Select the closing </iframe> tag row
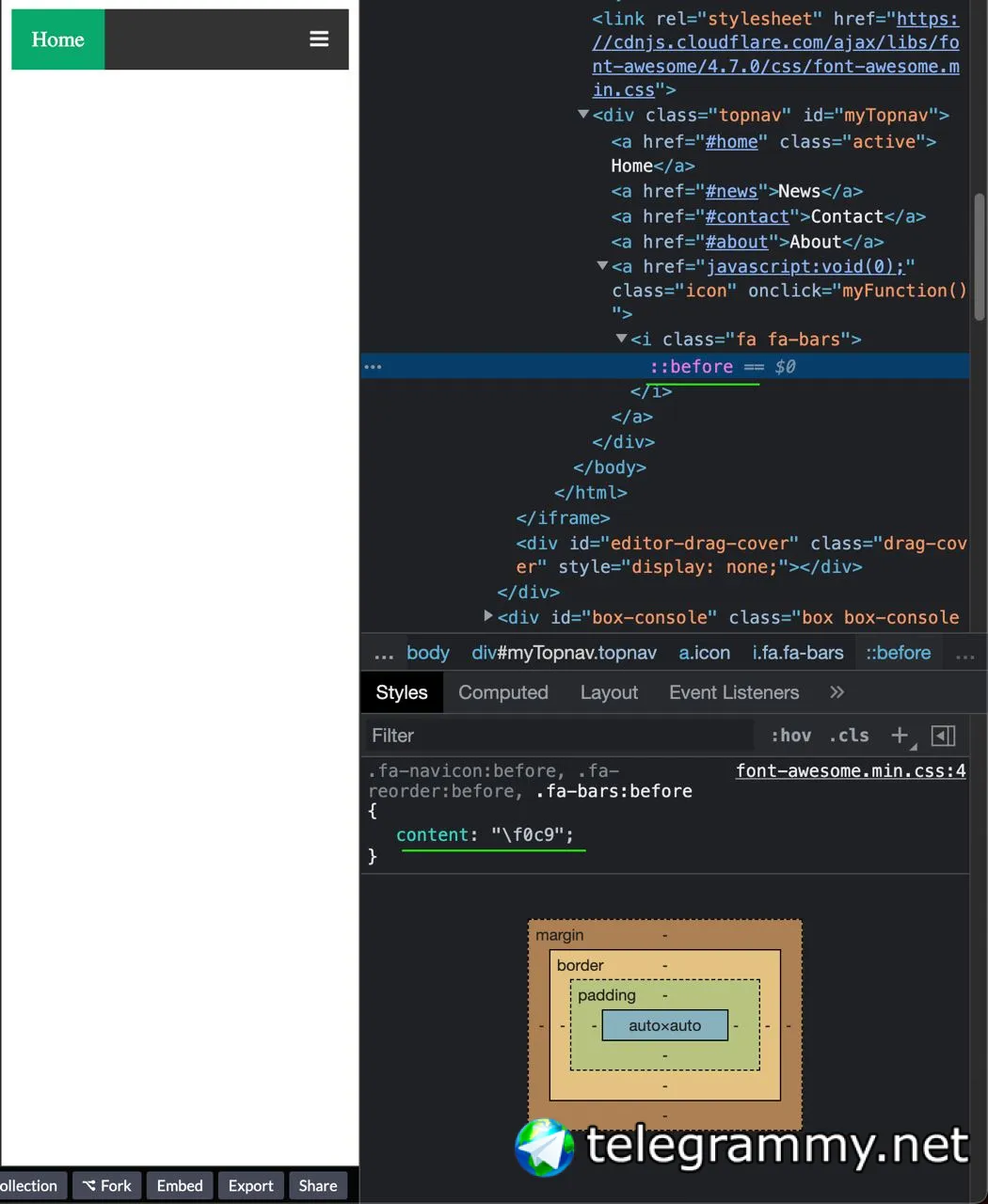988x1204 pixels. pos(563,517)
